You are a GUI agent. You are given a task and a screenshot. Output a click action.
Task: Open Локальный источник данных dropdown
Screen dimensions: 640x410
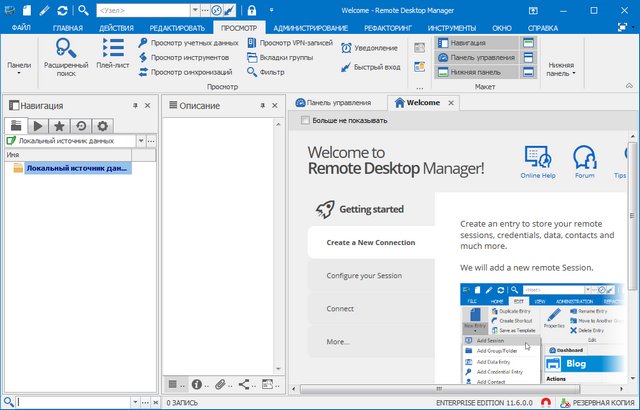point(141,141)
